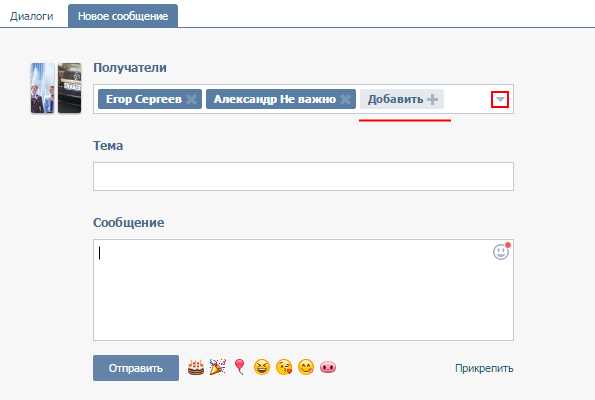
Task: Click inside the Сообщение text area
Action: point(303,290)
